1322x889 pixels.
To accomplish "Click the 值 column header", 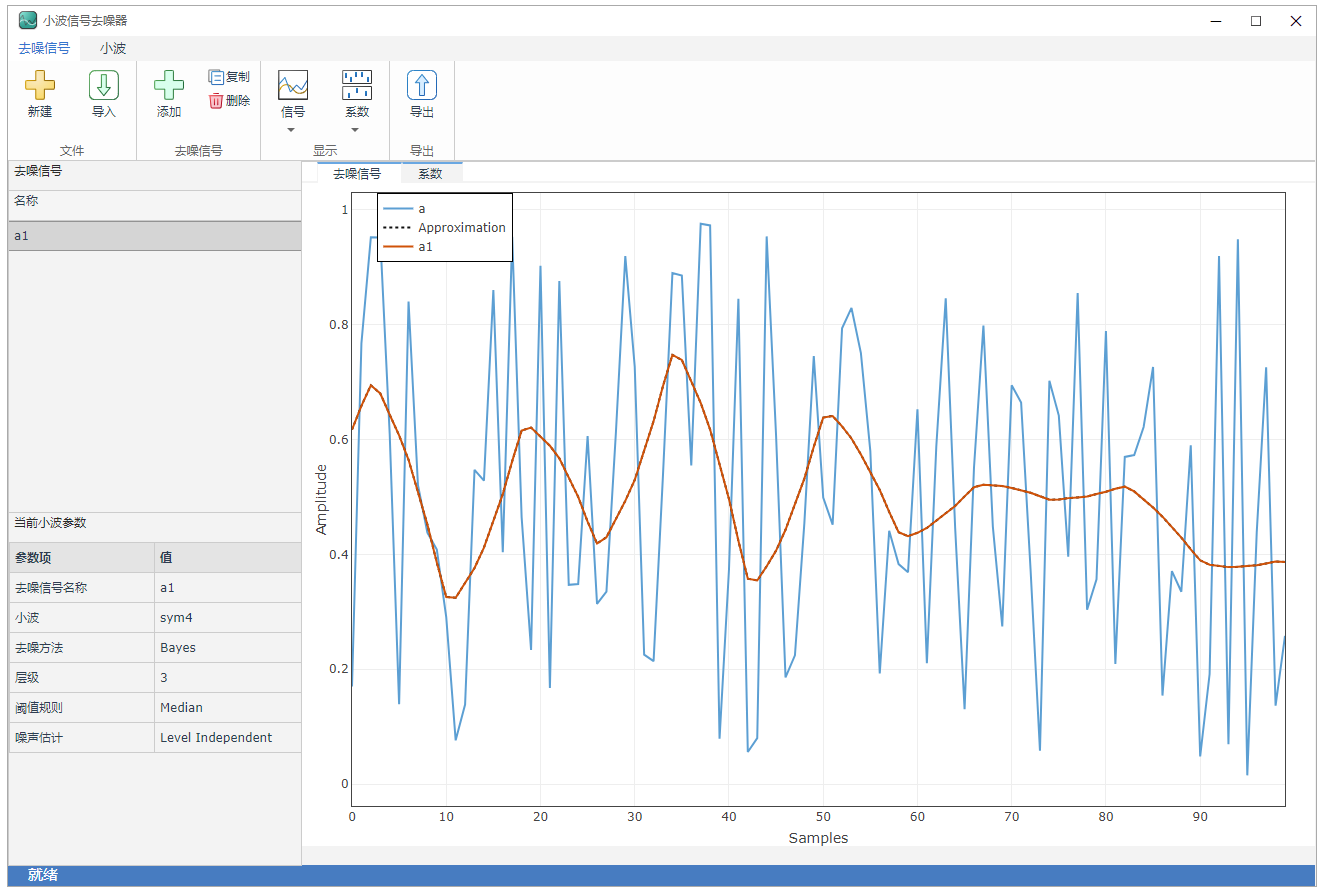I will [228, 558].
